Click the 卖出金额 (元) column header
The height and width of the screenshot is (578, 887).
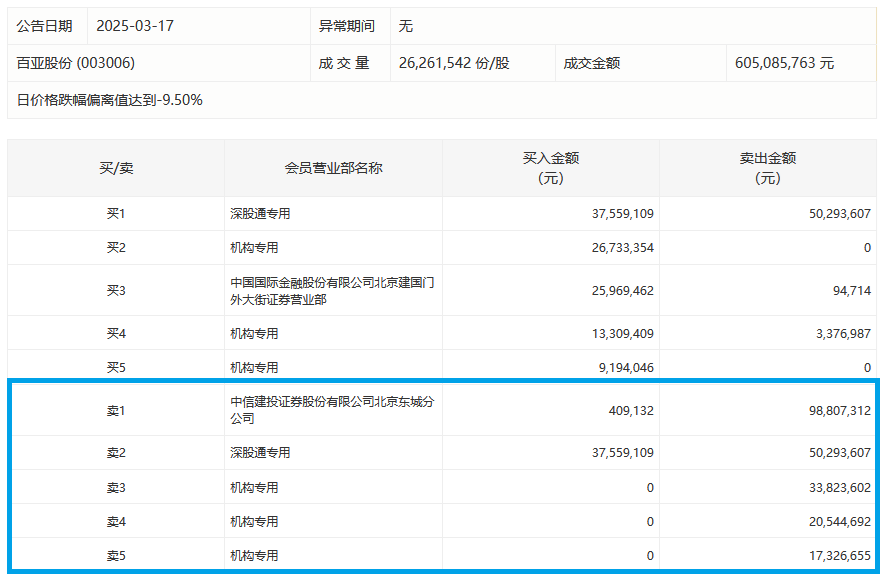pos(768,168)
